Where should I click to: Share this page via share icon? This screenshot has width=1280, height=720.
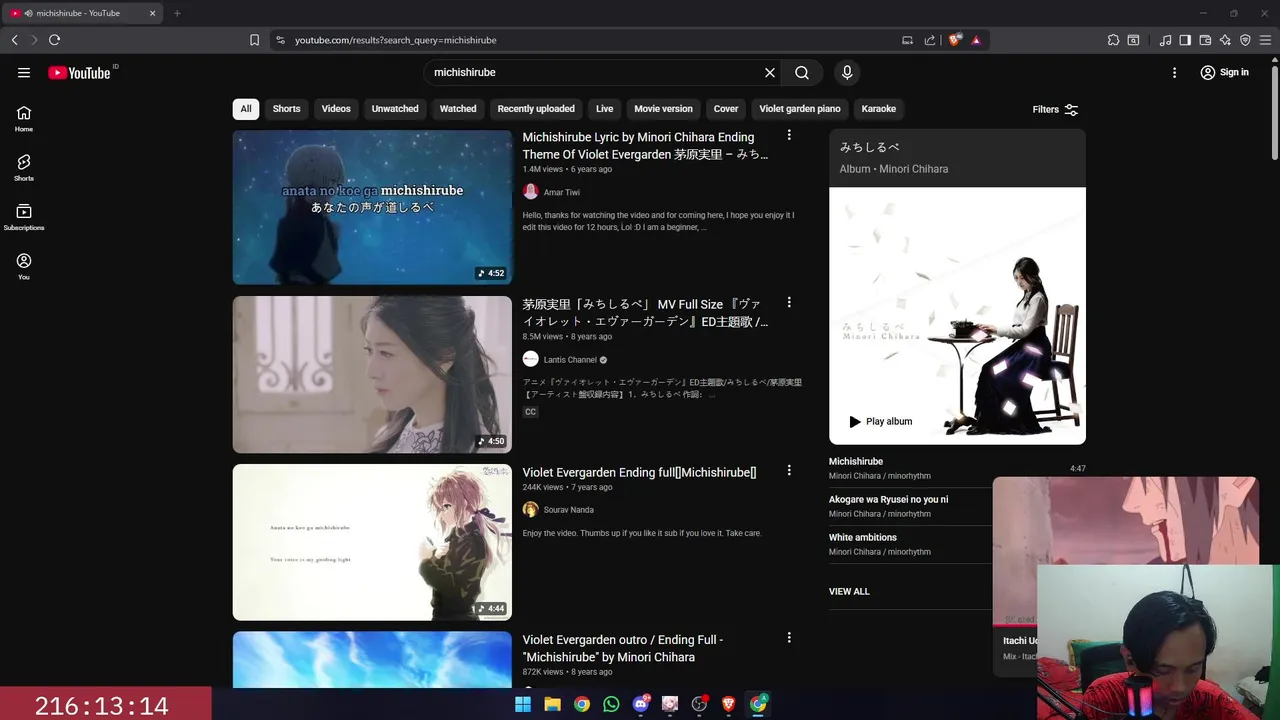coord(930,40)
